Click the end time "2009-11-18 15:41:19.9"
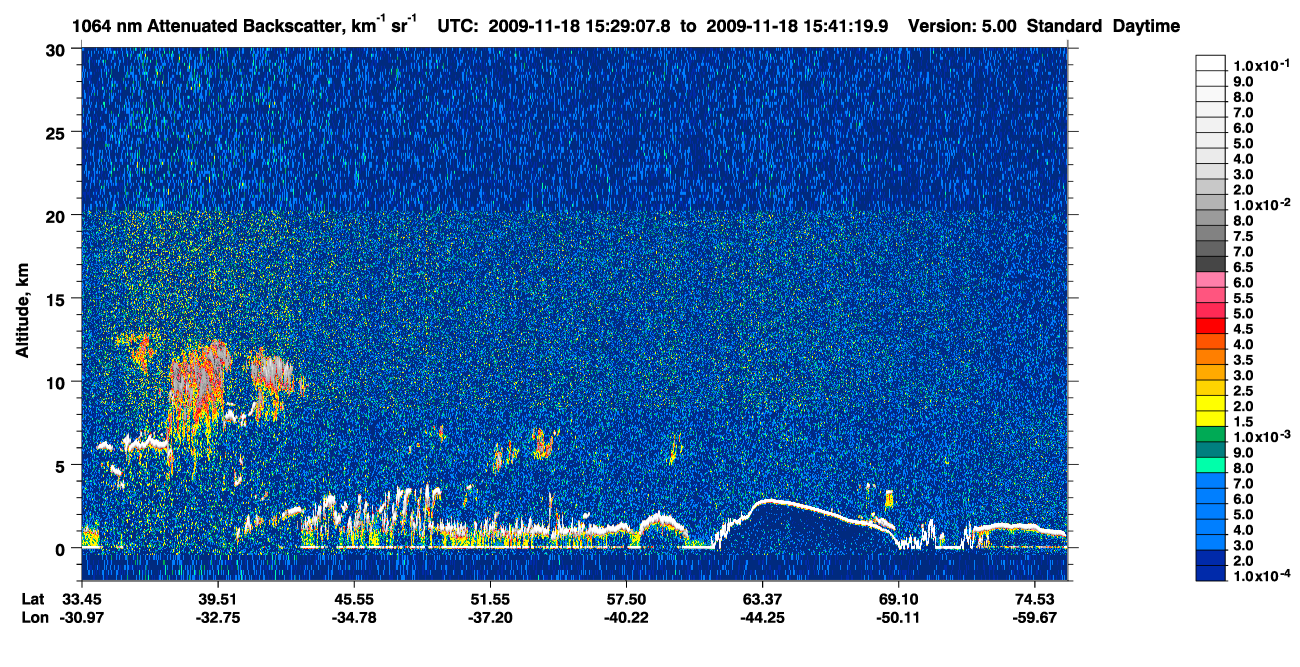Viewport: 1300px width, 667px height. coord(798,26)
